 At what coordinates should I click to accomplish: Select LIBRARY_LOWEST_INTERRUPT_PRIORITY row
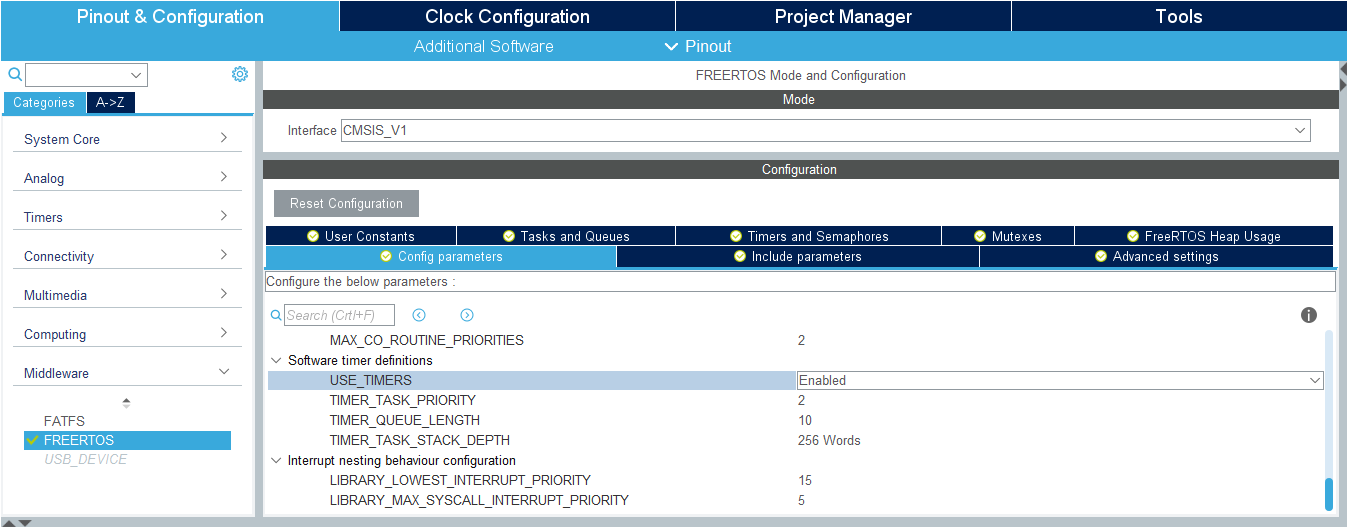pyautogui.click(x=795, y=480)
